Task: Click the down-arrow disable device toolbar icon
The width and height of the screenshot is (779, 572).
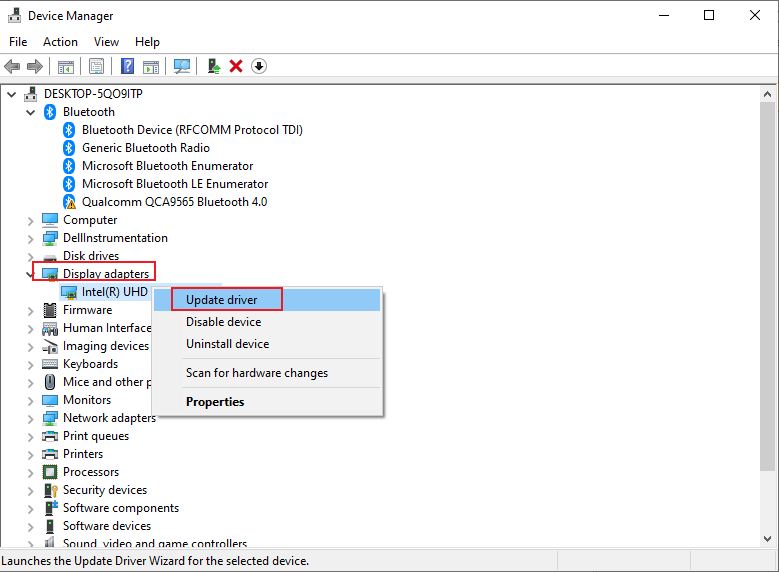Action: coord(259,66)
